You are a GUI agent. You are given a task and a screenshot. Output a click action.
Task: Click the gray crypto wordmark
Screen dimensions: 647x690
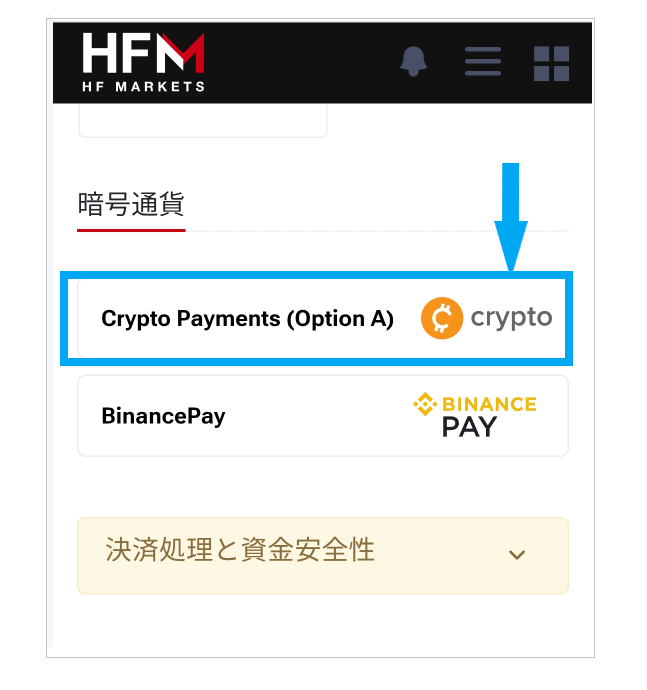(x=511, y=318)
